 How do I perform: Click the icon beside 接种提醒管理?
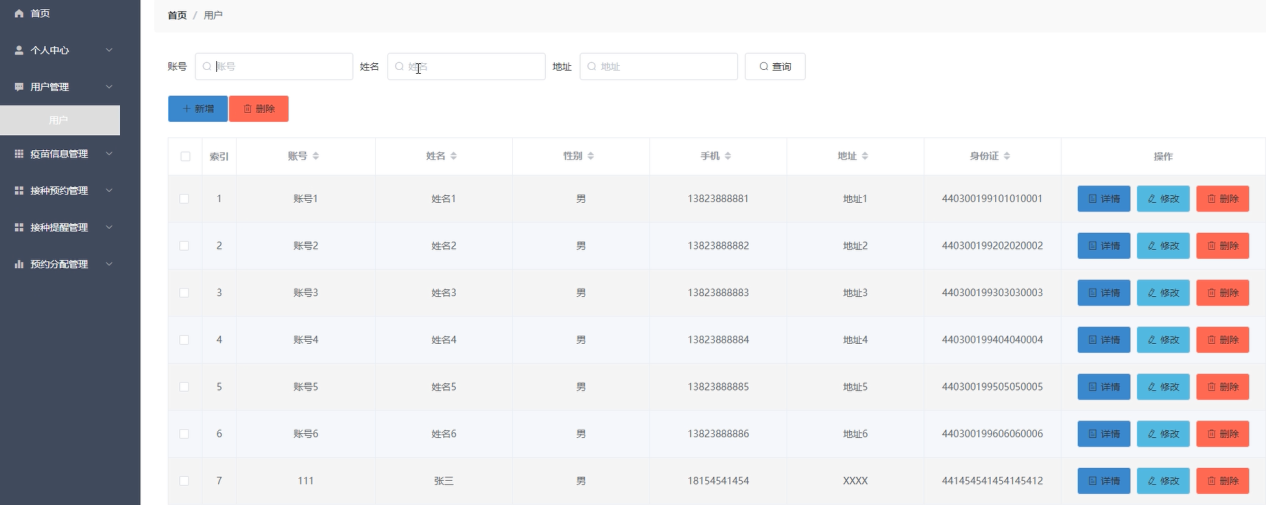point(19,227)
